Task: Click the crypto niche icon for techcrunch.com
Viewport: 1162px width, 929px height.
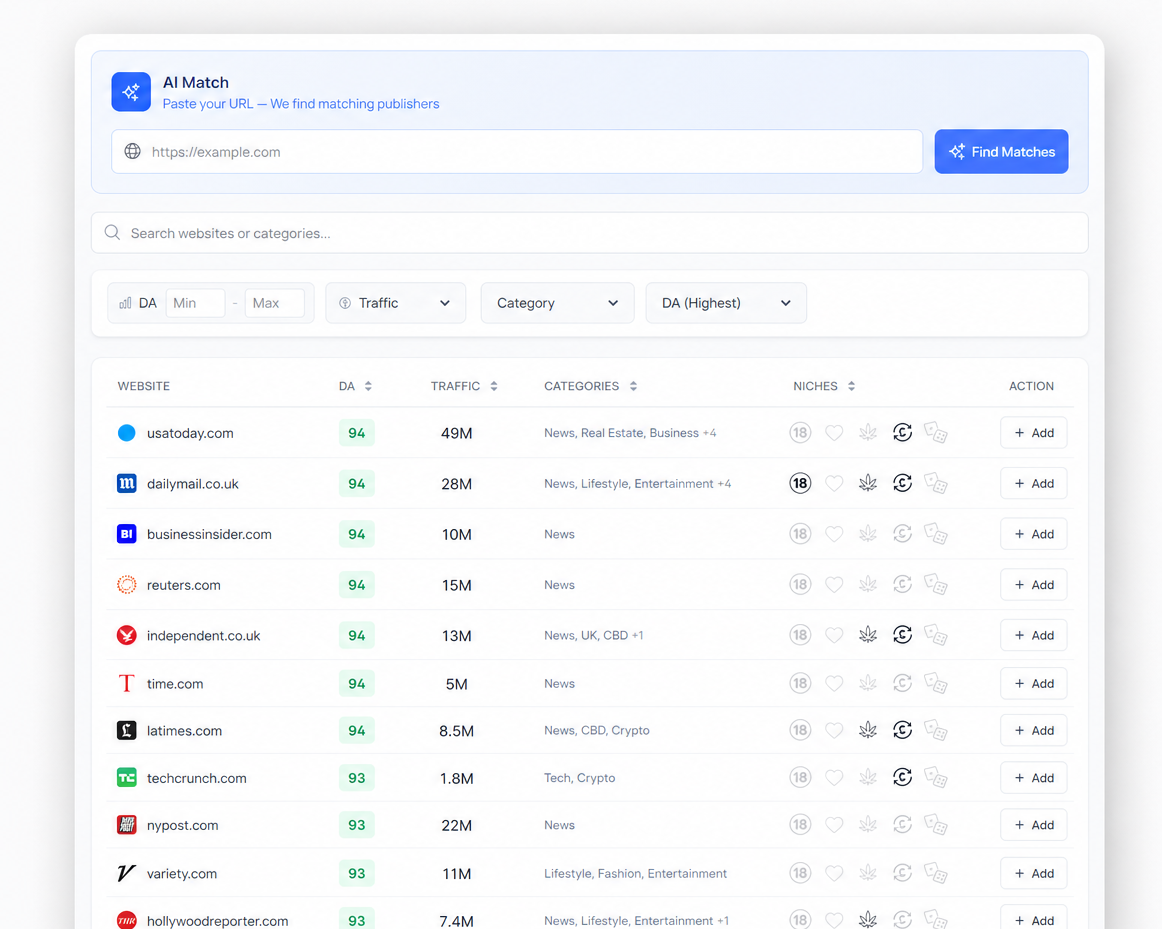Action: 902,777
